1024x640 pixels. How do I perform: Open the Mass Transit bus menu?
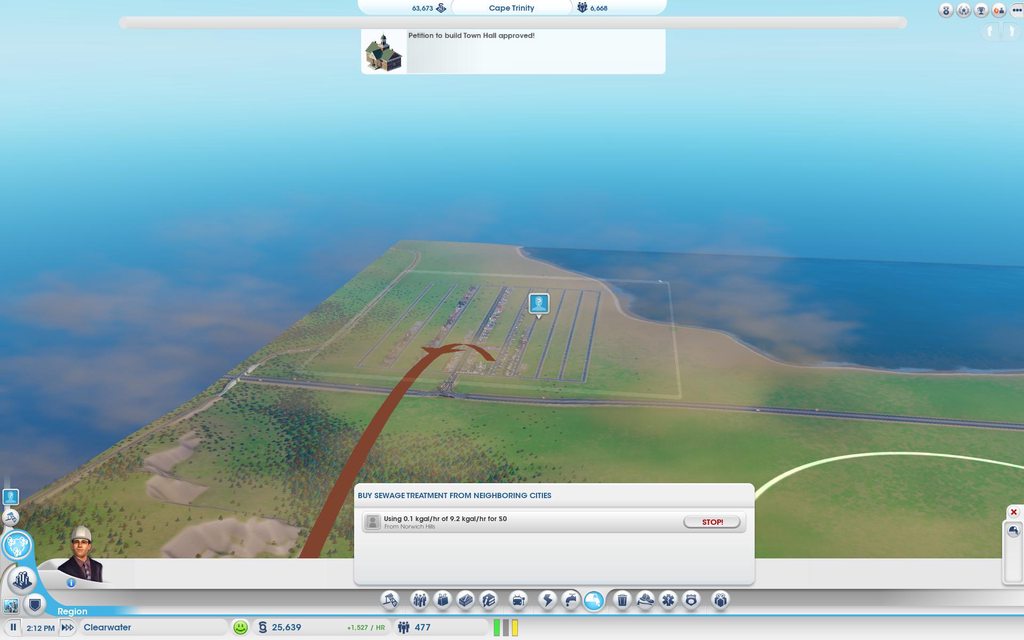click(518, 600)
